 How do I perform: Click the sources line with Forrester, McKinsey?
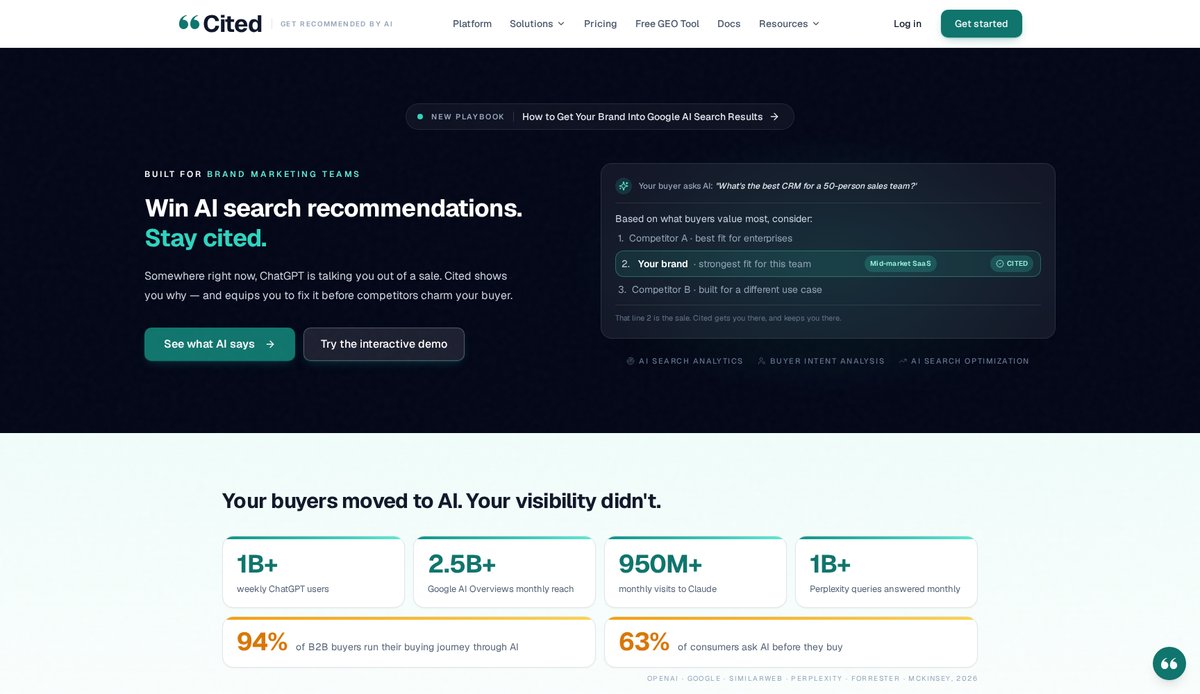(x=812, y=678)
